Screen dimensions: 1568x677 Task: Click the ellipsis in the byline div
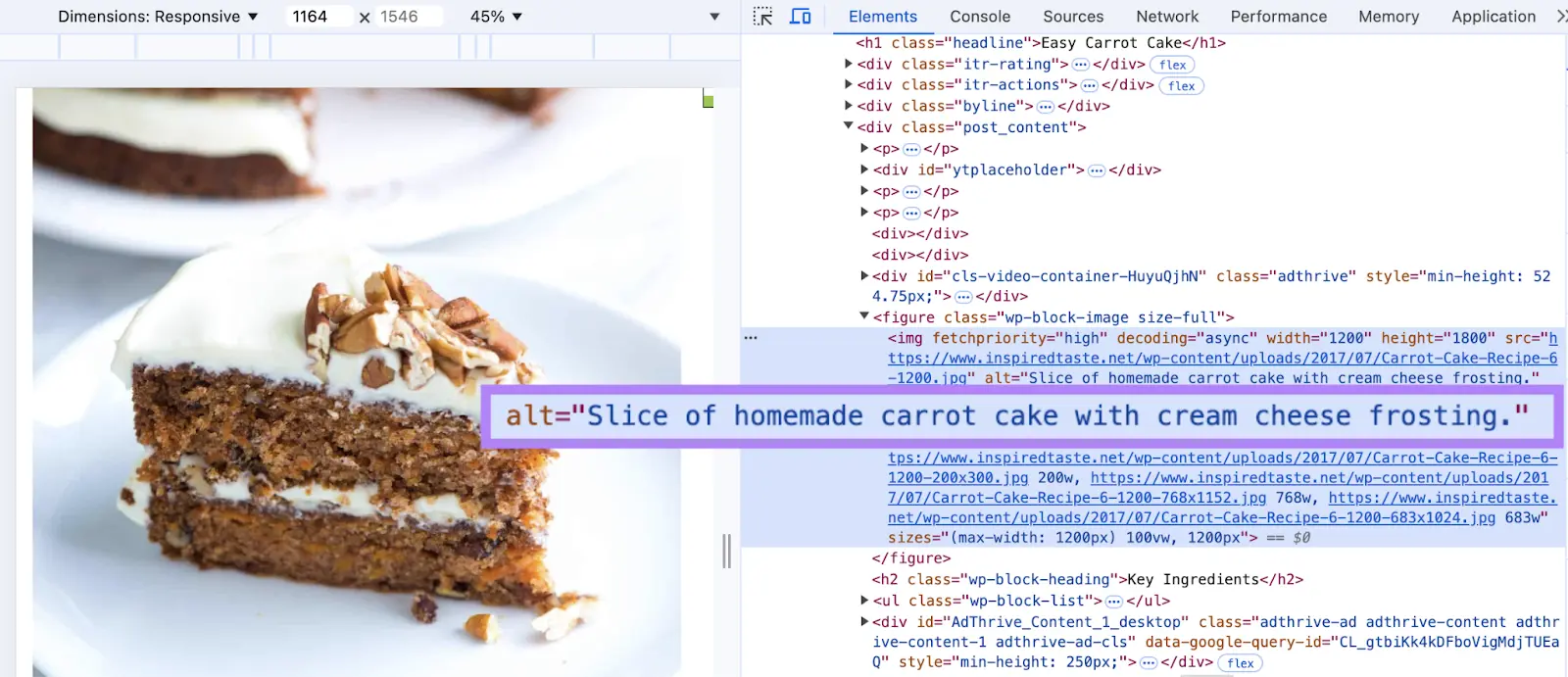[1045, 107]
